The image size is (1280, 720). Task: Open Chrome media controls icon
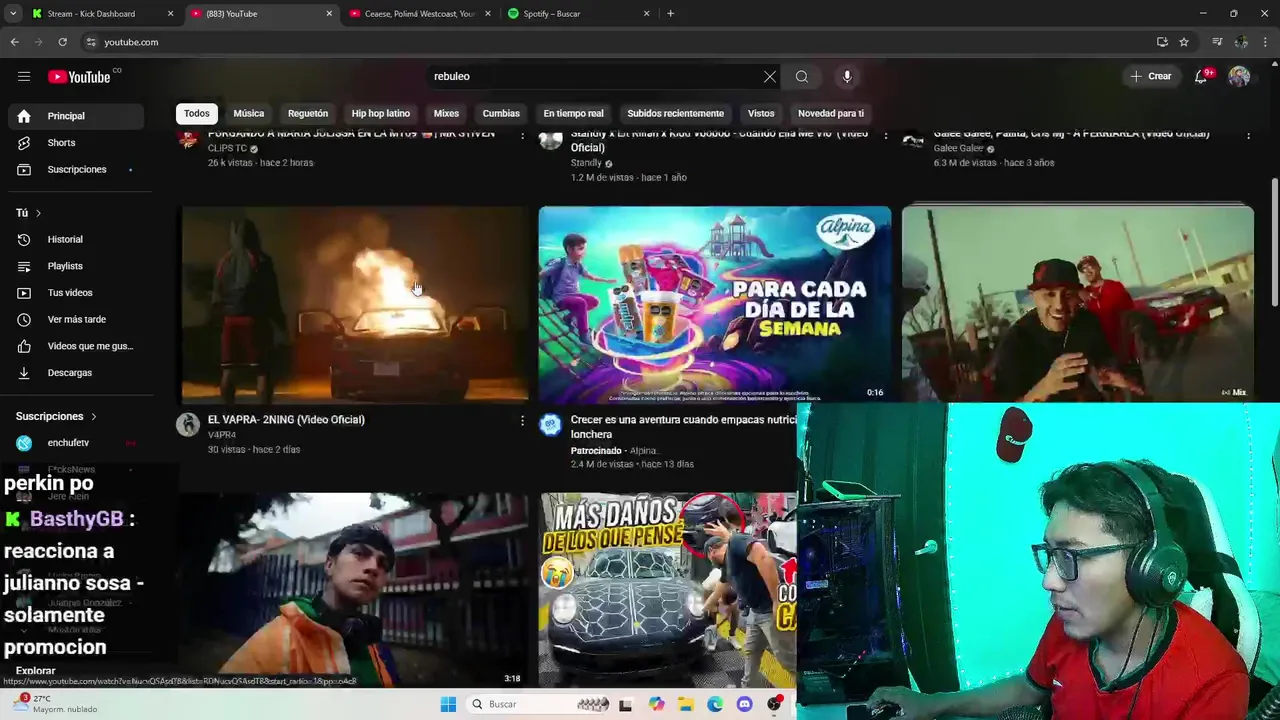1217,42
